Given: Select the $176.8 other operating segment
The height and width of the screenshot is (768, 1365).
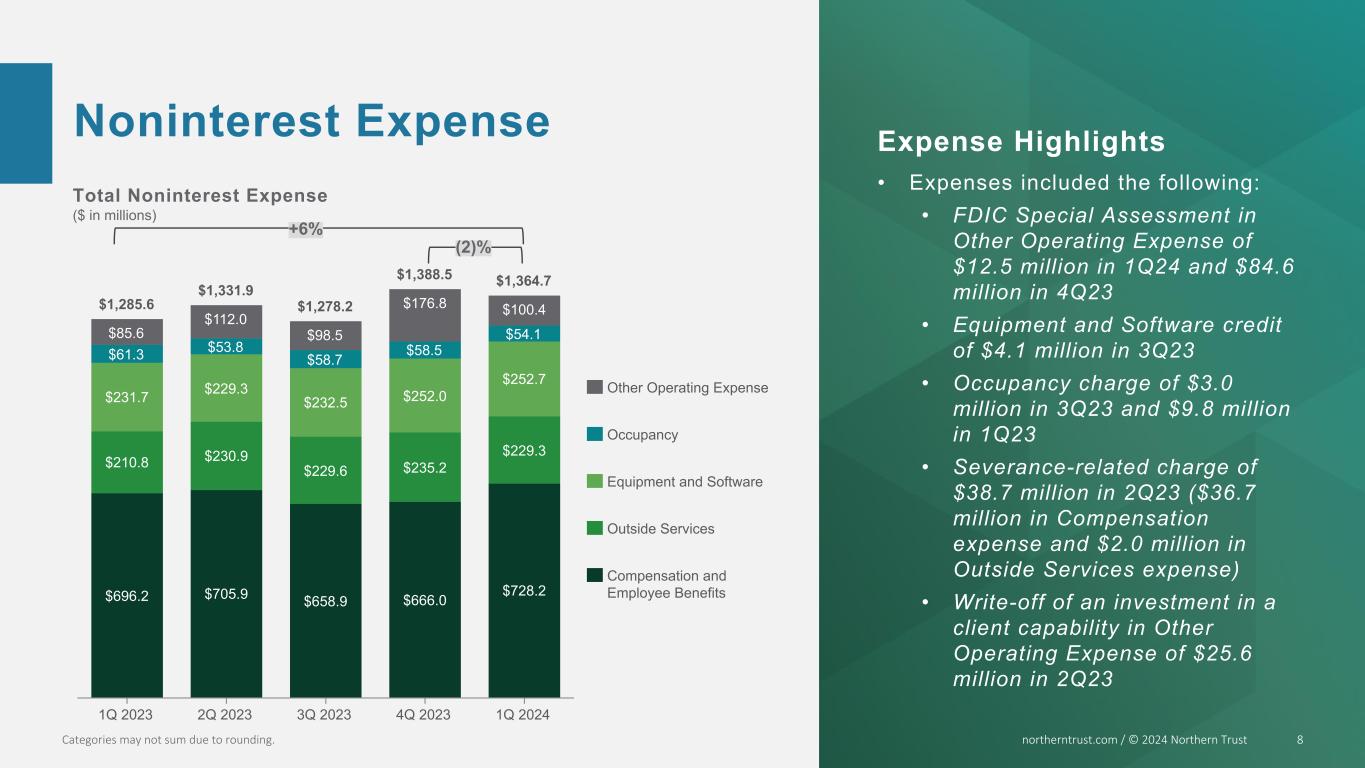Looking at the screenshot, I should click(425, 315).
